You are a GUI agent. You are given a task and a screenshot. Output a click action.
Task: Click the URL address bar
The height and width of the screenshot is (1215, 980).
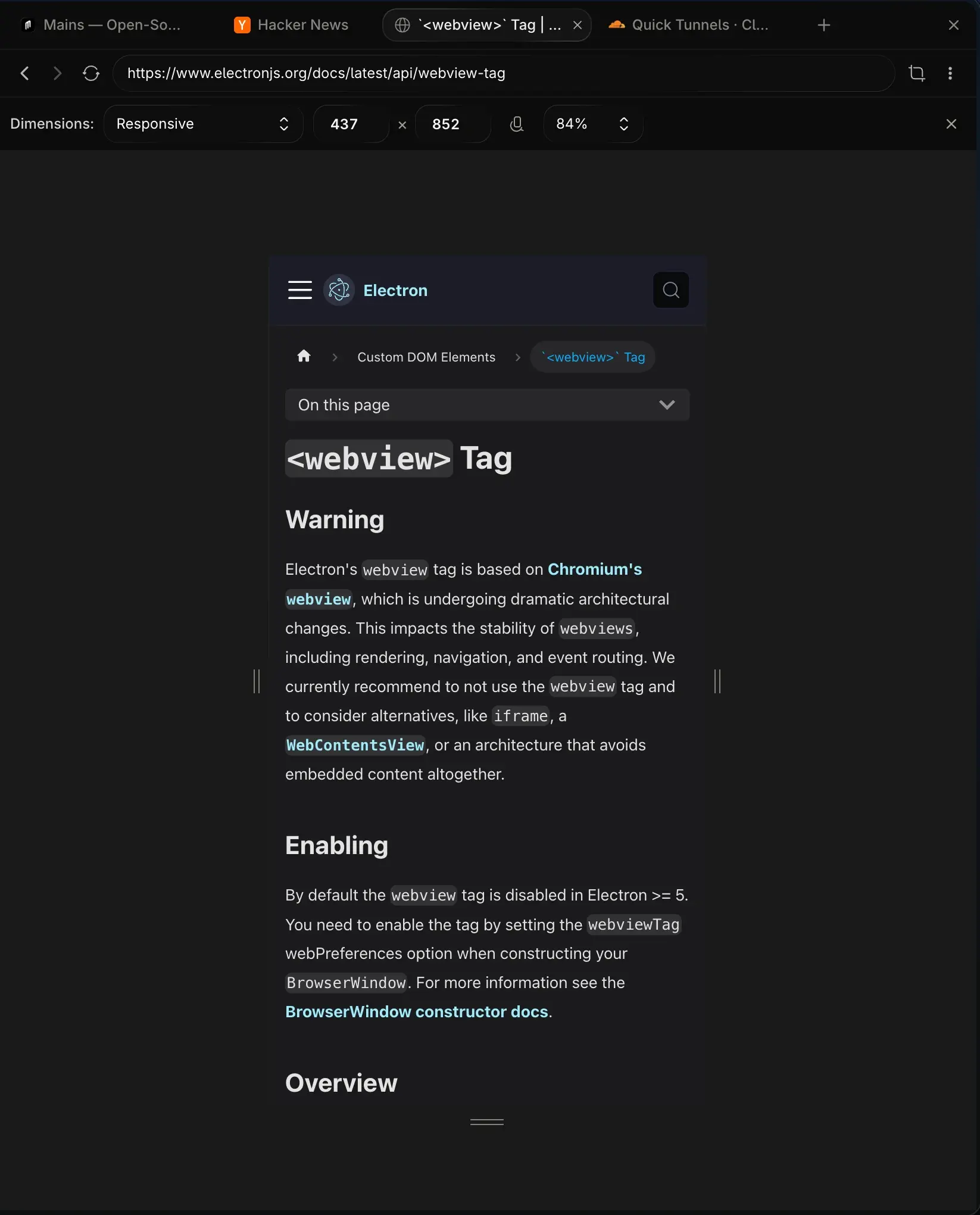pyautogui.click(x=504, y=73)
